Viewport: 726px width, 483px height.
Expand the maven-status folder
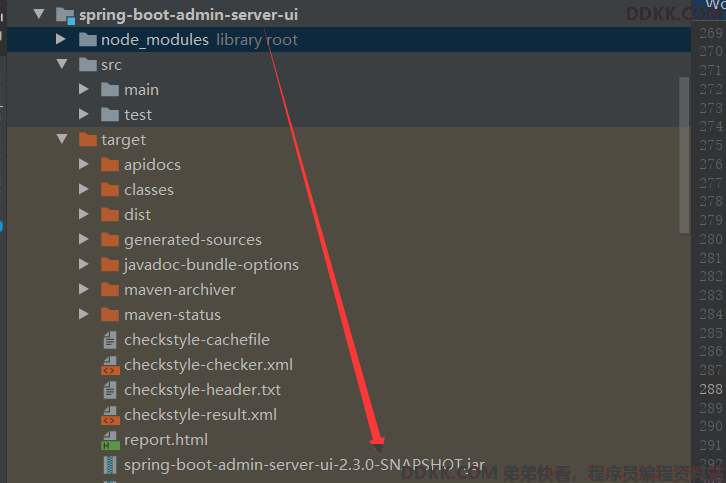pyautogui.click(x=84, y=314)
